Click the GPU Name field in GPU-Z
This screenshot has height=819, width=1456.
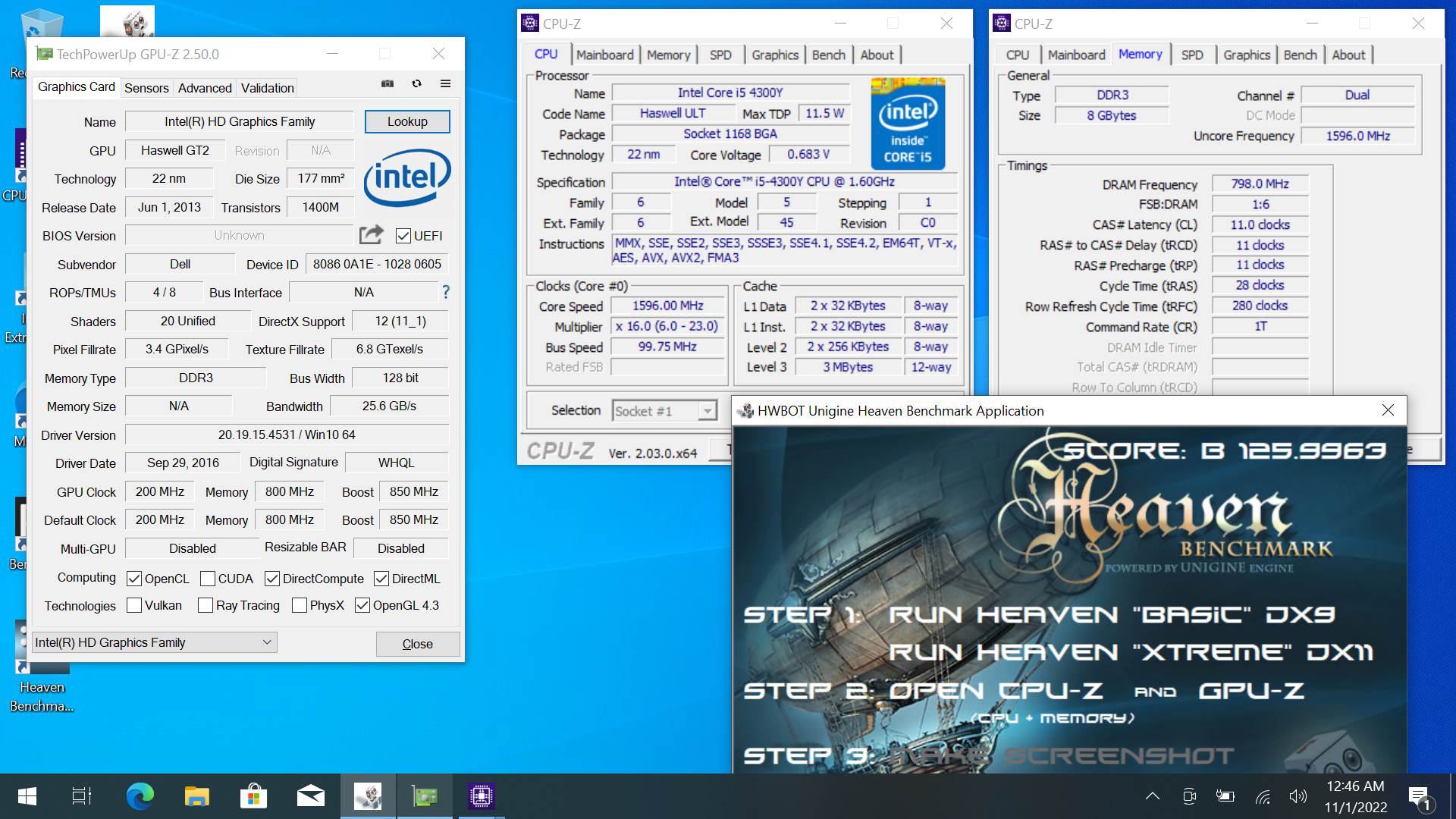tap(240, 121)
